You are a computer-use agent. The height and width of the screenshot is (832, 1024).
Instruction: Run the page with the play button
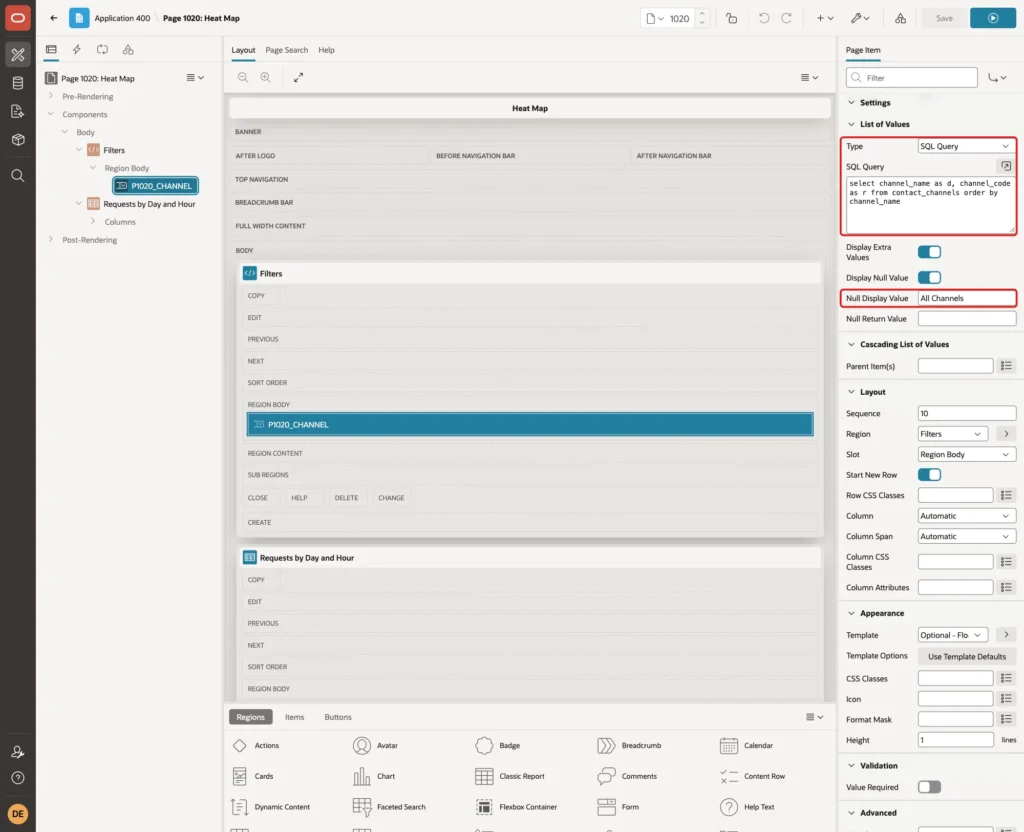993,18
